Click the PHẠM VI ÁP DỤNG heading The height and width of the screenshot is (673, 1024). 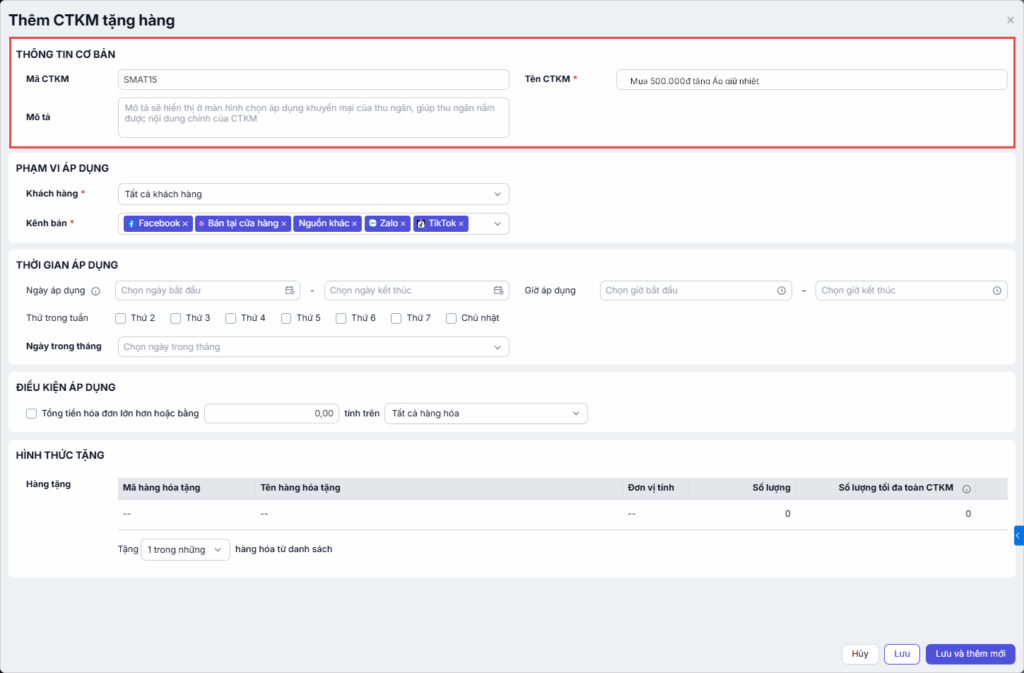62,168
